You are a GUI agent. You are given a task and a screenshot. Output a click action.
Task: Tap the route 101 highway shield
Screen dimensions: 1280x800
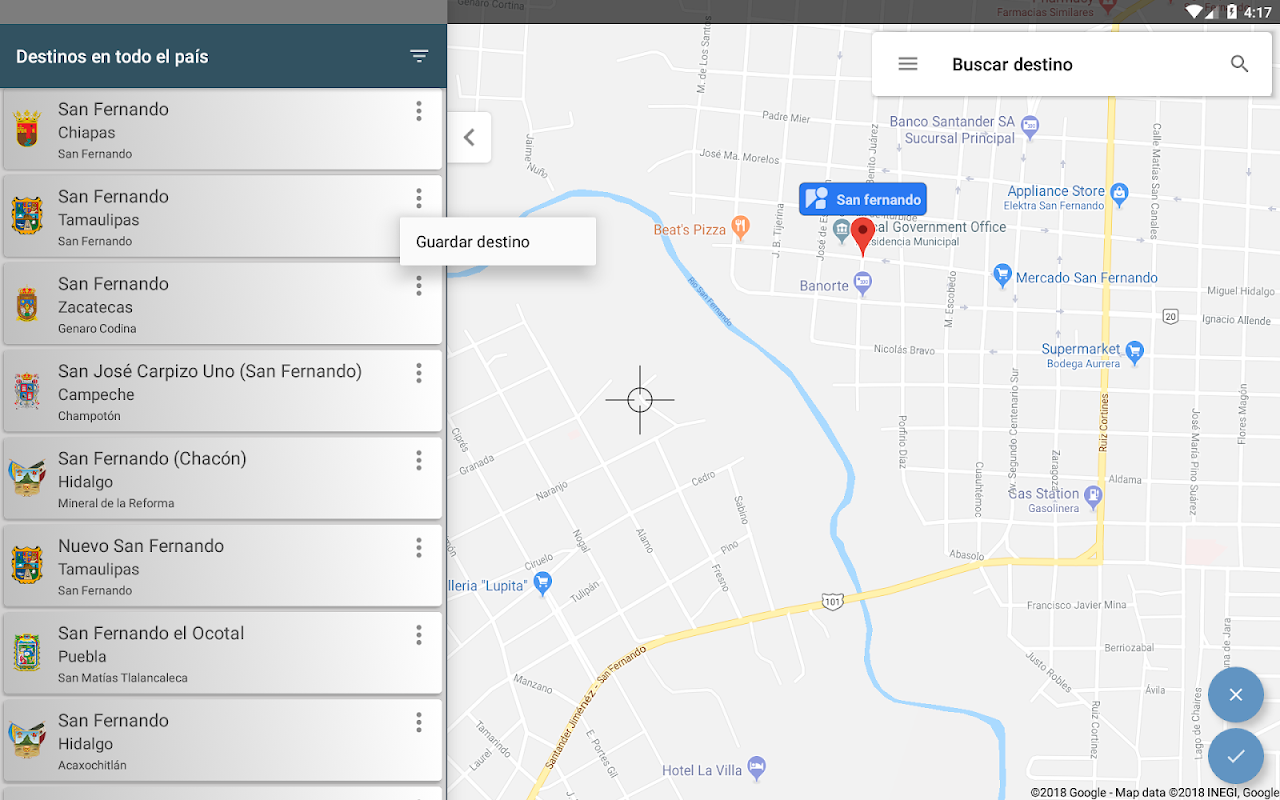coord(833,601)
